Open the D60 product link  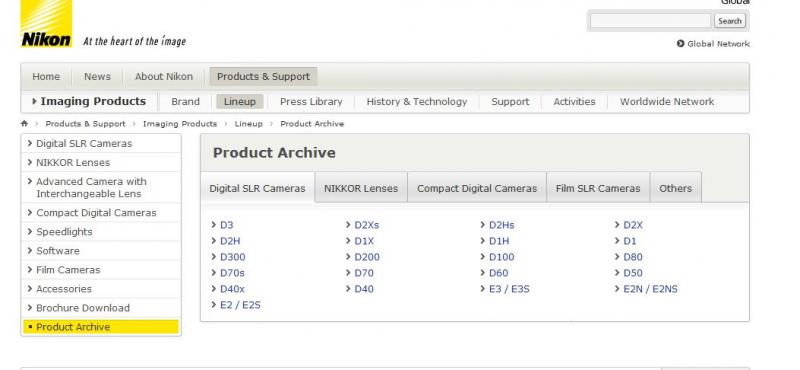(x=498, y=273)
